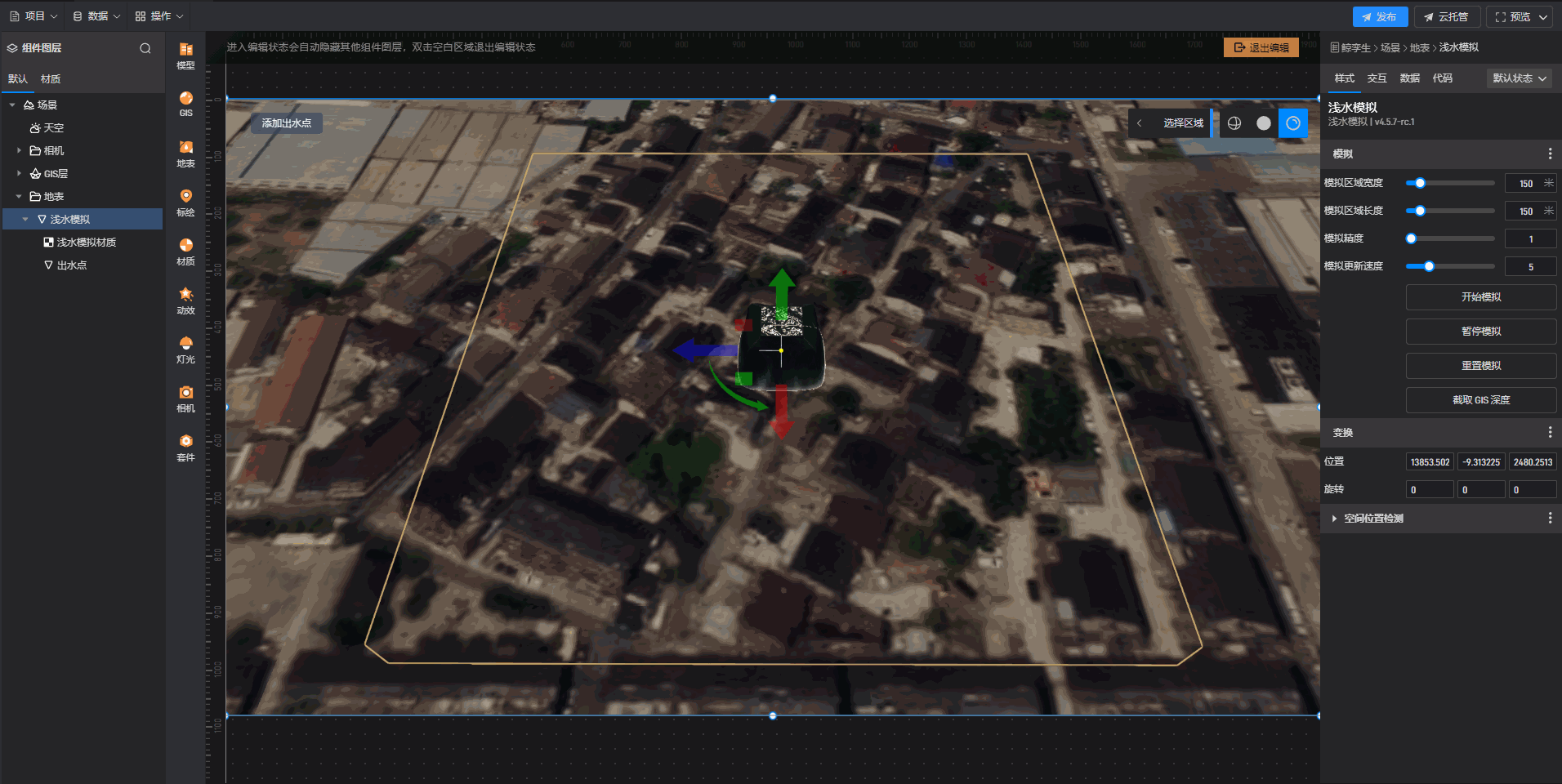Expand the 相机 tree node
The height and width of the screenshot is (784, 1562).
[20, 150]
